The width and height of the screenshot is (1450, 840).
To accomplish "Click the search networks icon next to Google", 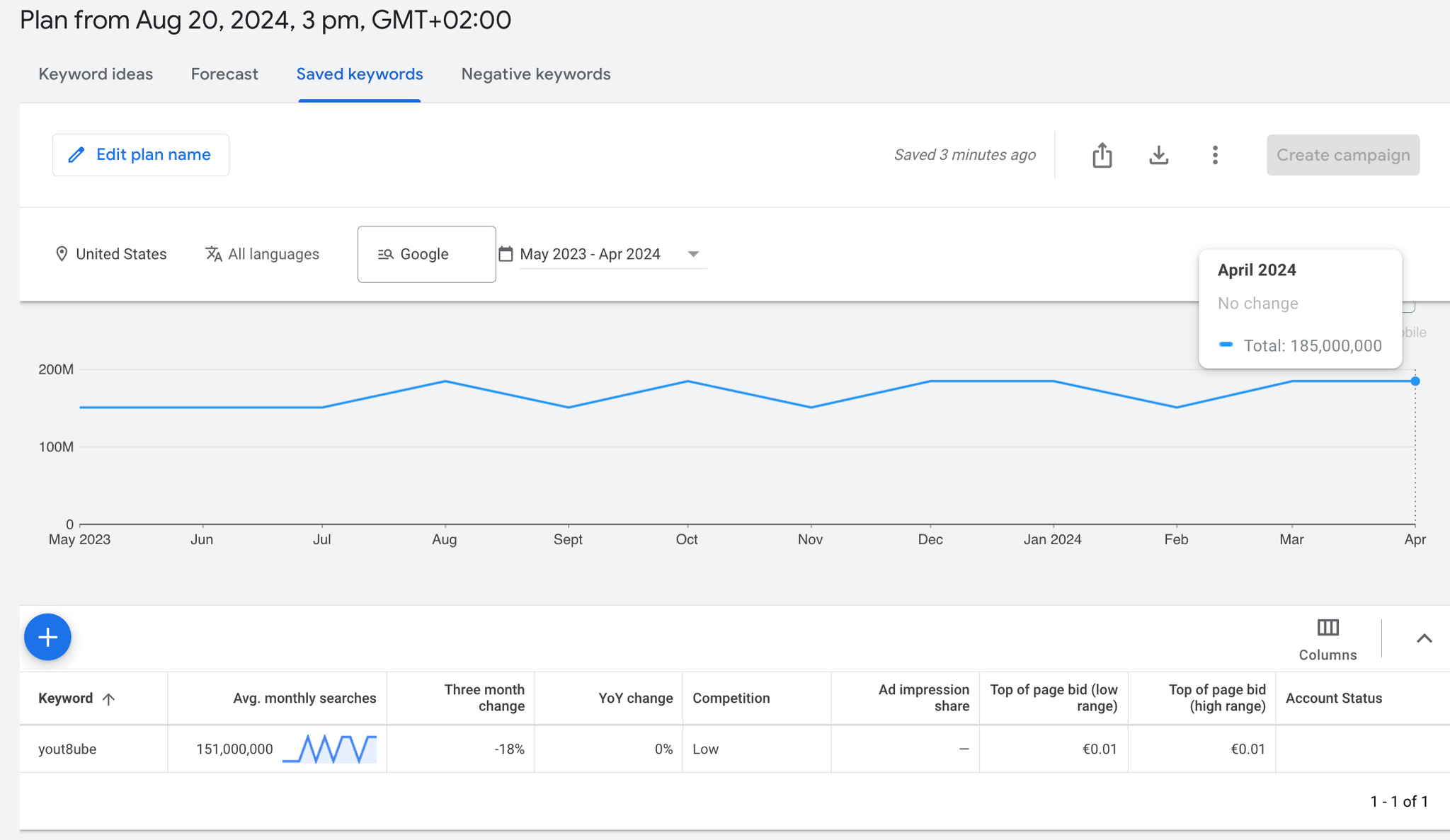I will (385, 254).
